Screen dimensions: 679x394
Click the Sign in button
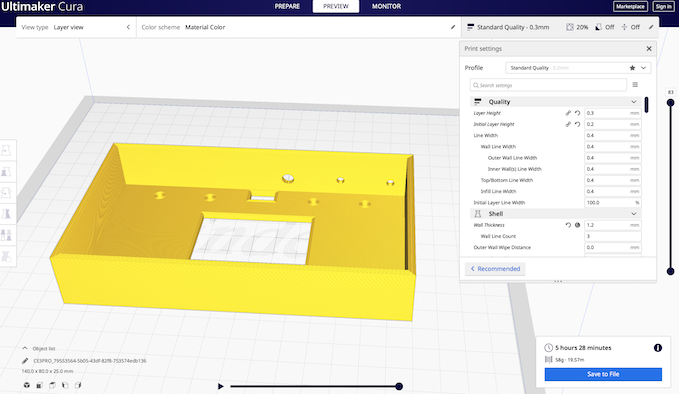(663, 6)
